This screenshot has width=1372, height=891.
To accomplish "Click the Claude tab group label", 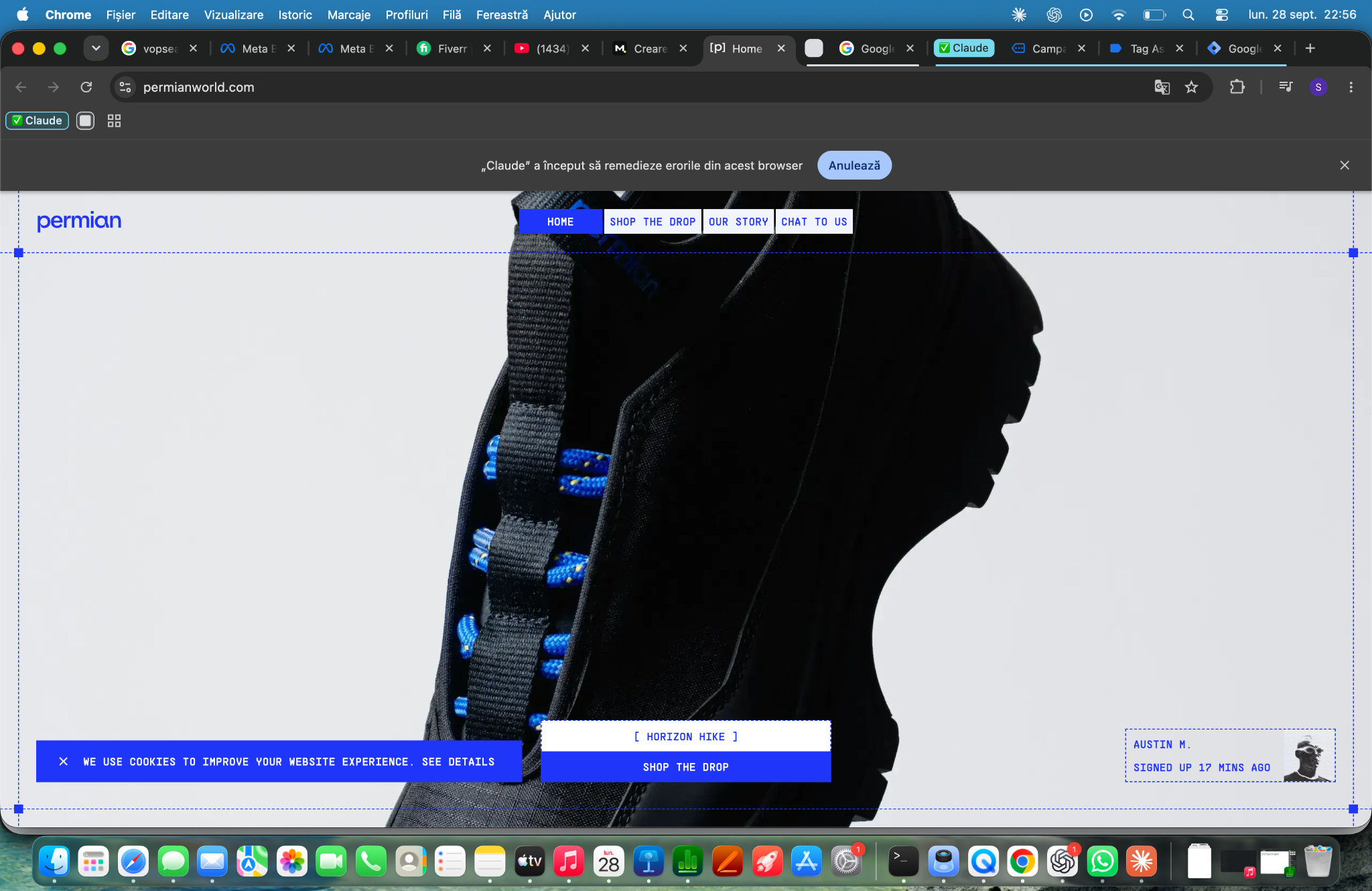I will [964, 48].
